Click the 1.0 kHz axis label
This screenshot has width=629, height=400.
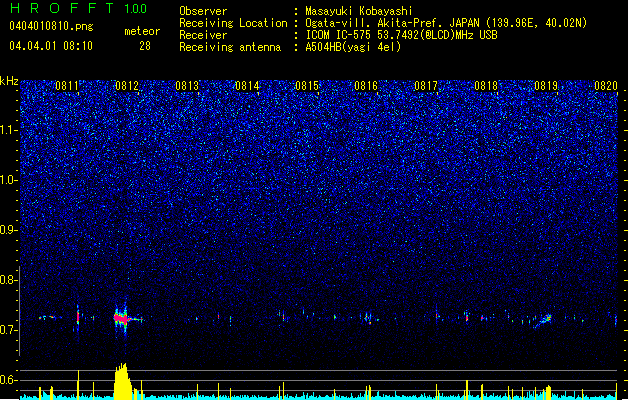coord(9,180)
